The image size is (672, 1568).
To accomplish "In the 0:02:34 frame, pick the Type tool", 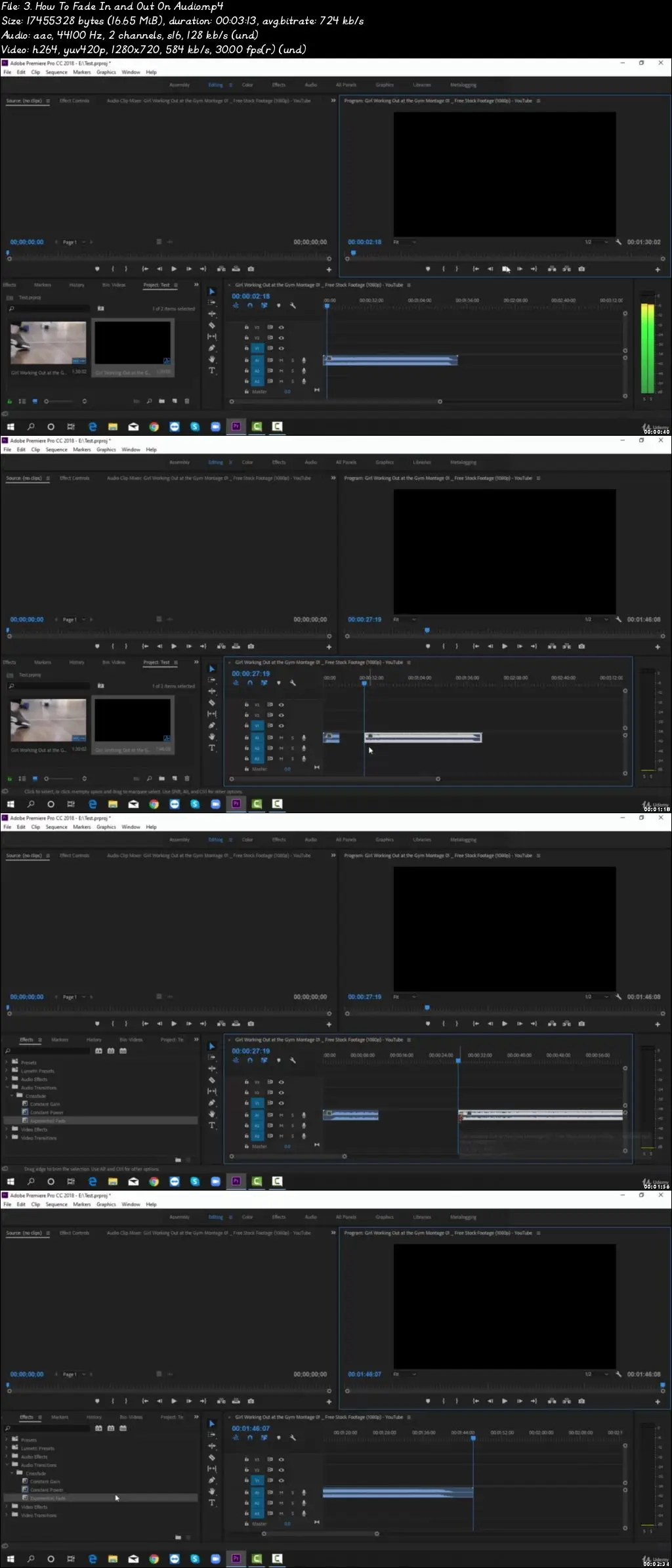I will pyautogui.click(x=212, y=1502).
